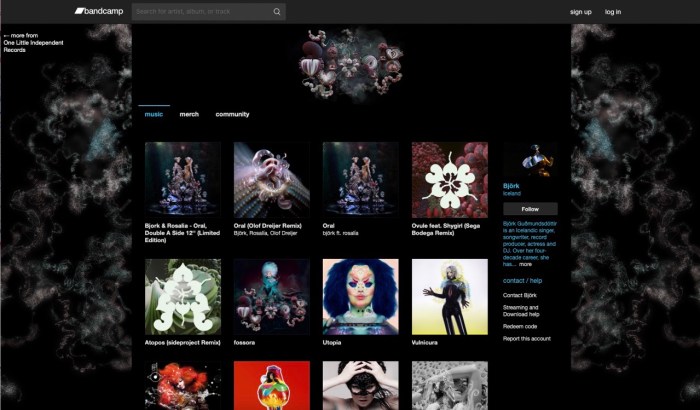Open the red-haired album cover in third row
The width and height of the screenshot is (700, 410).
[x=183, y=385]
